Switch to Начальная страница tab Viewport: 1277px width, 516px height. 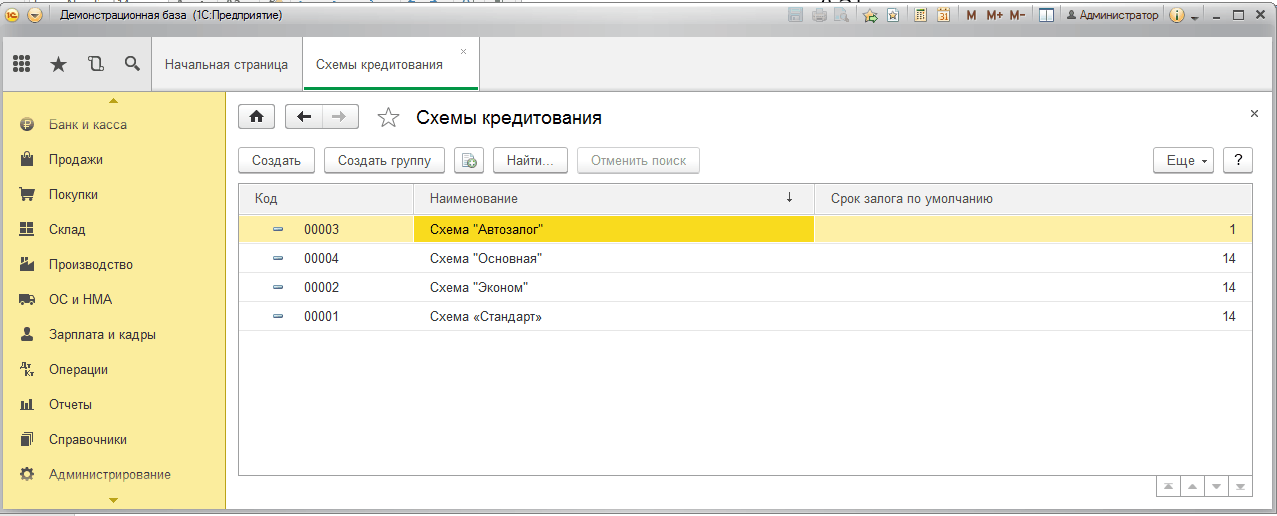coord(227,65)
